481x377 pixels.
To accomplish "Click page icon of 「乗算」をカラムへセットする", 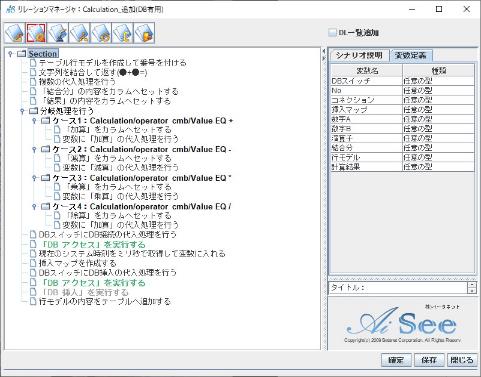I will (57, 187).
